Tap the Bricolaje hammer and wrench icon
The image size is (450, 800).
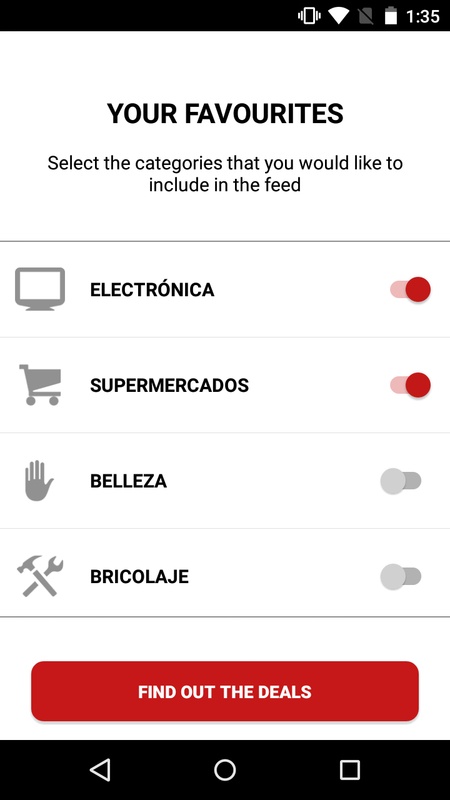[x=40, y=577]
